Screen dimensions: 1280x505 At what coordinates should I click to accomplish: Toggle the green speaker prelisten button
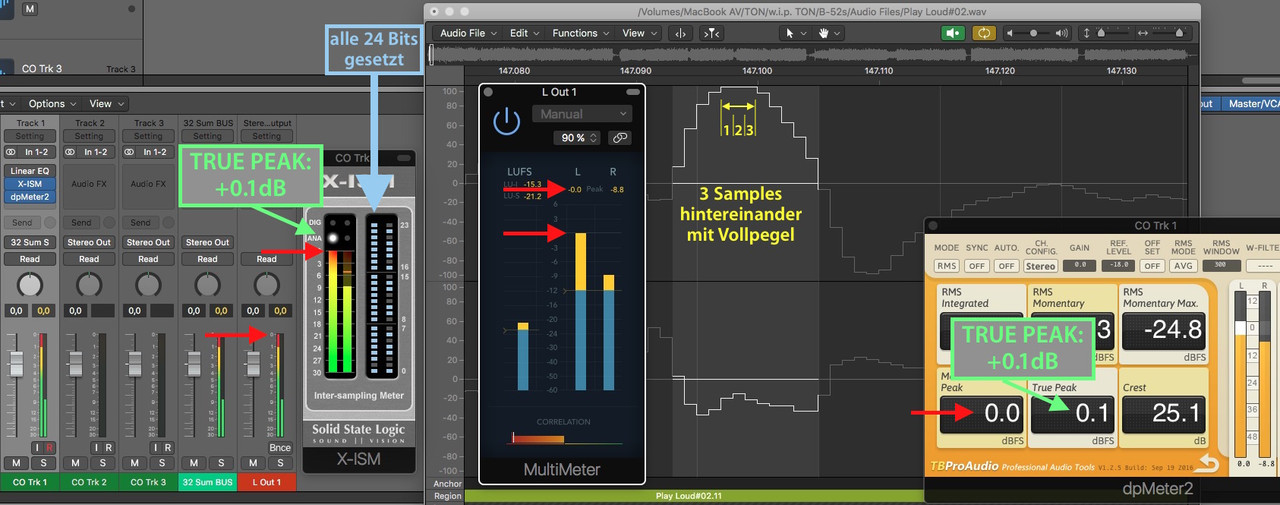pos(955,33)
